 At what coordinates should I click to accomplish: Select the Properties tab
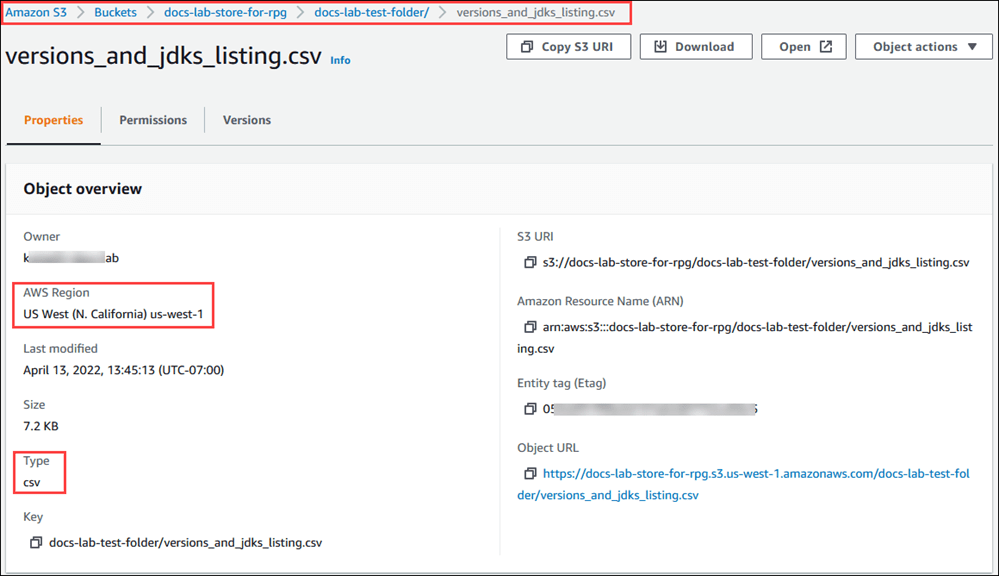tap(52, 120)
